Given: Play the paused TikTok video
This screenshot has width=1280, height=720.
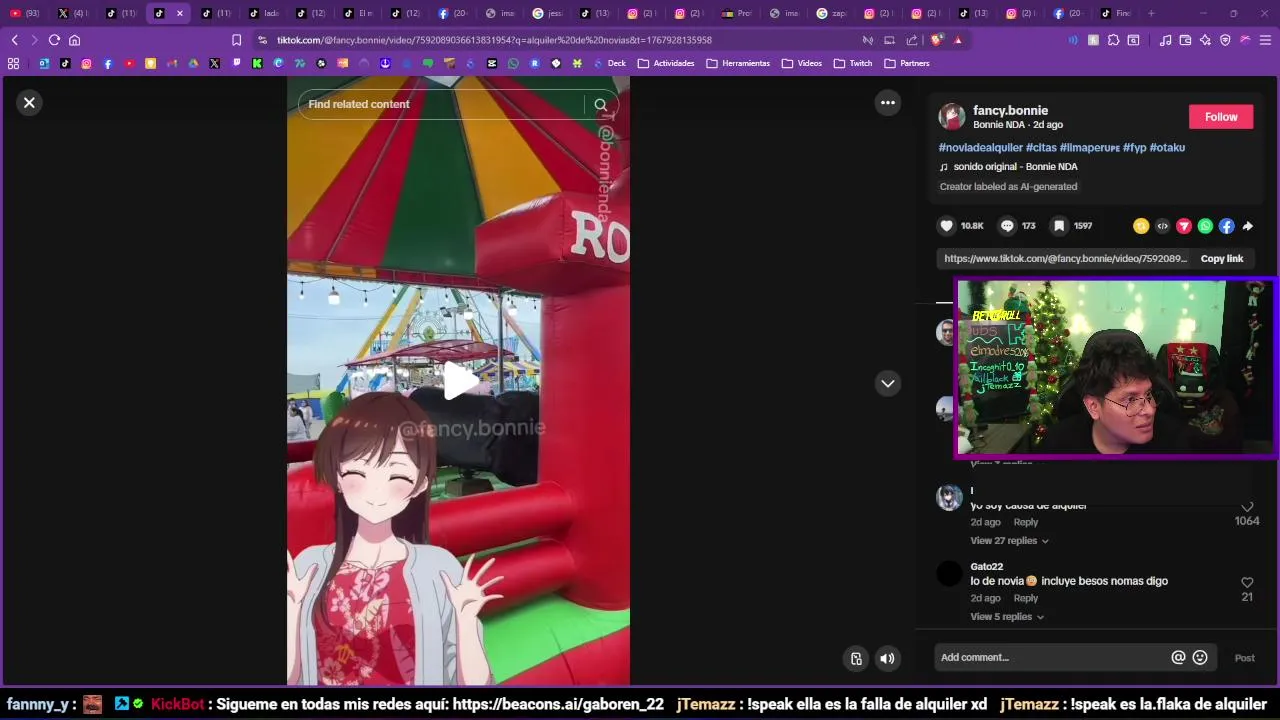Looking at the screenshot, I should point(459,381).
